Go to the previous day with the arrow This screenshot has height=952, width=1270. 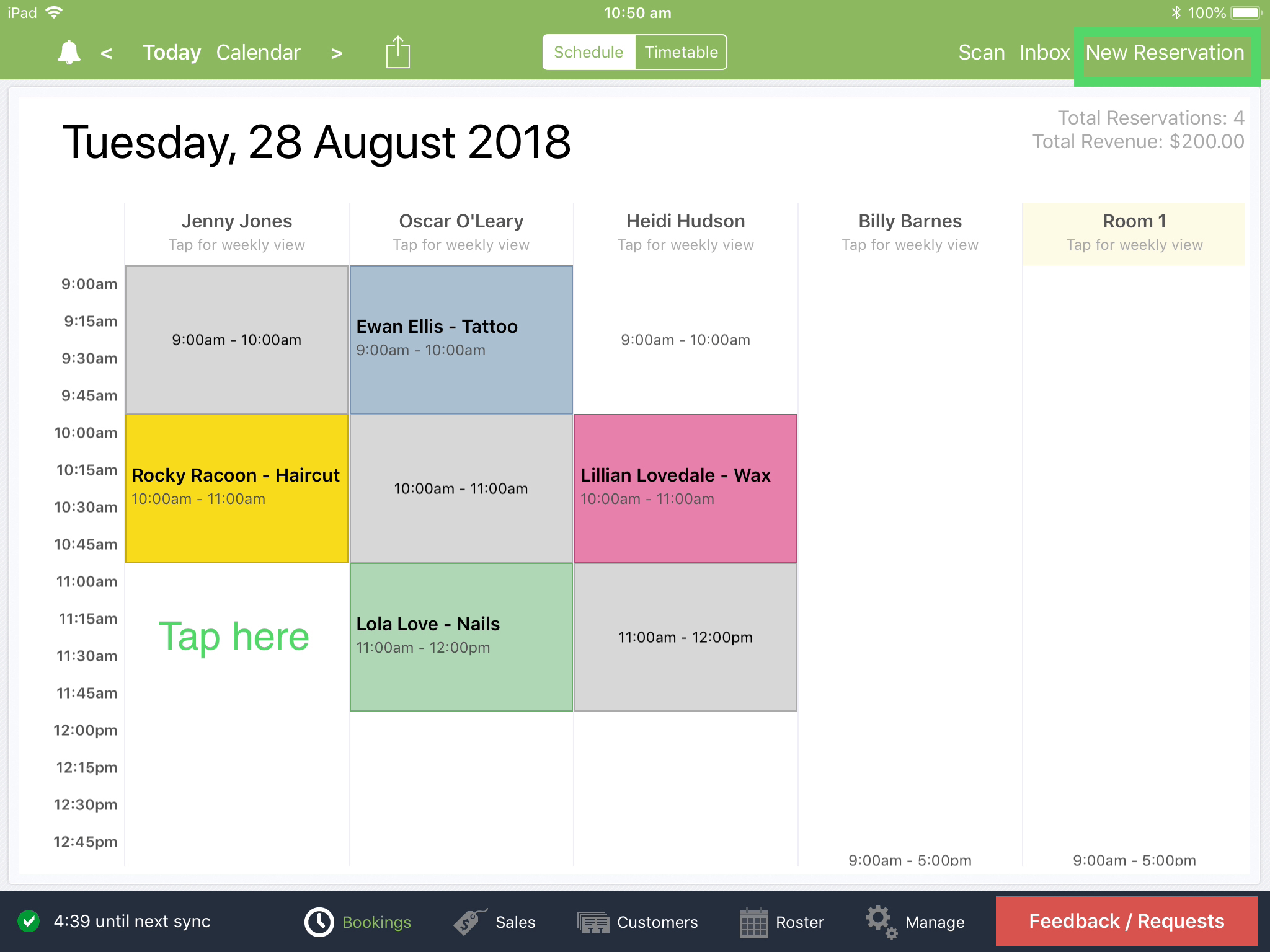[x=107, y=53]
